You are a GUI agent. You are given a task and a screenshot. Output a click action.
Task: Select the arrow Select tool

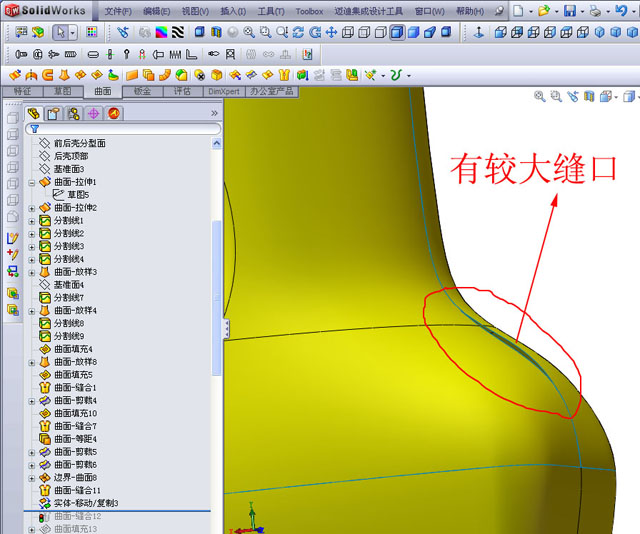pyautogui.click(x=61, y=32)
